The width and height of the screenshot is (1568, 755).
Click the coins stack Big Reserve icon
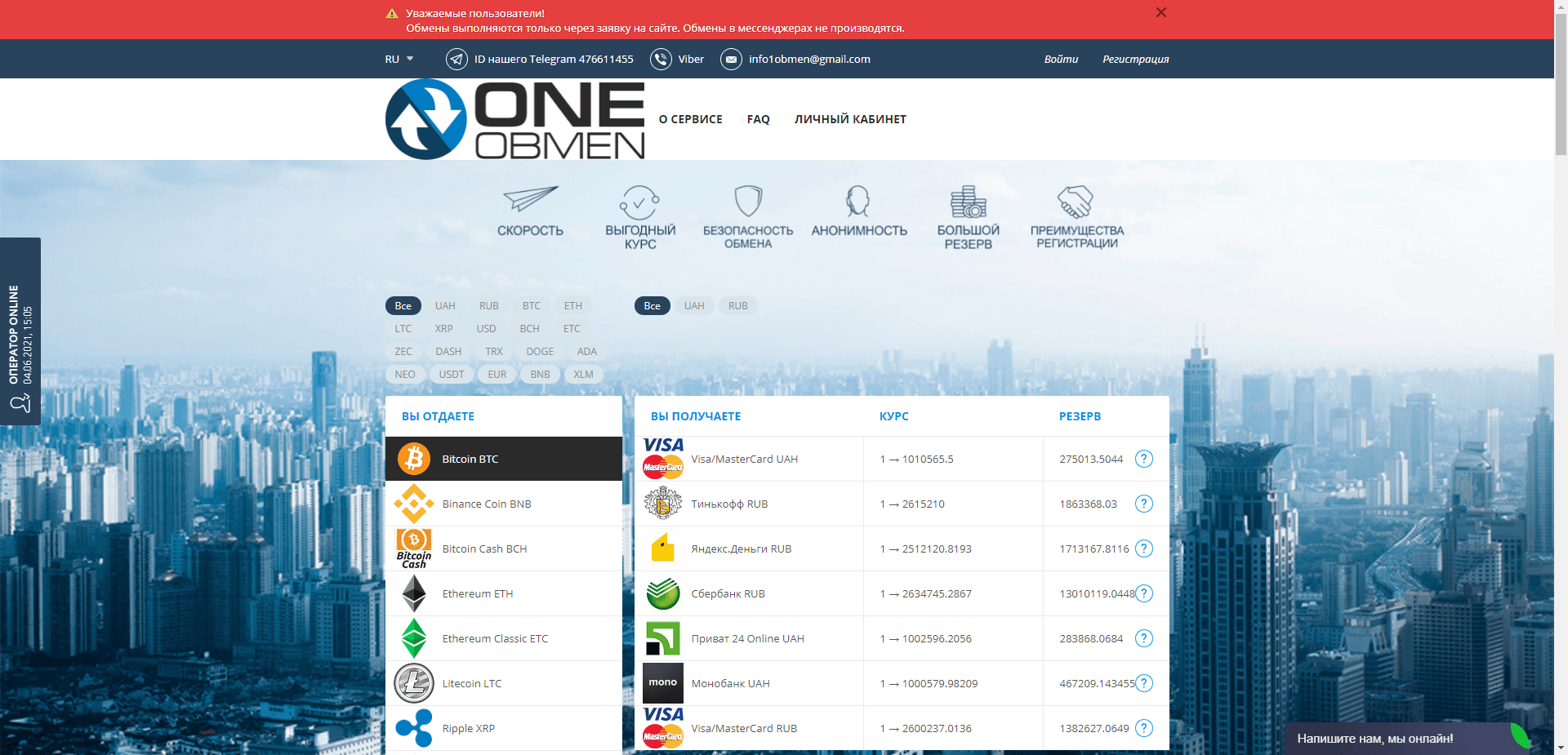[x=968, y=201]
